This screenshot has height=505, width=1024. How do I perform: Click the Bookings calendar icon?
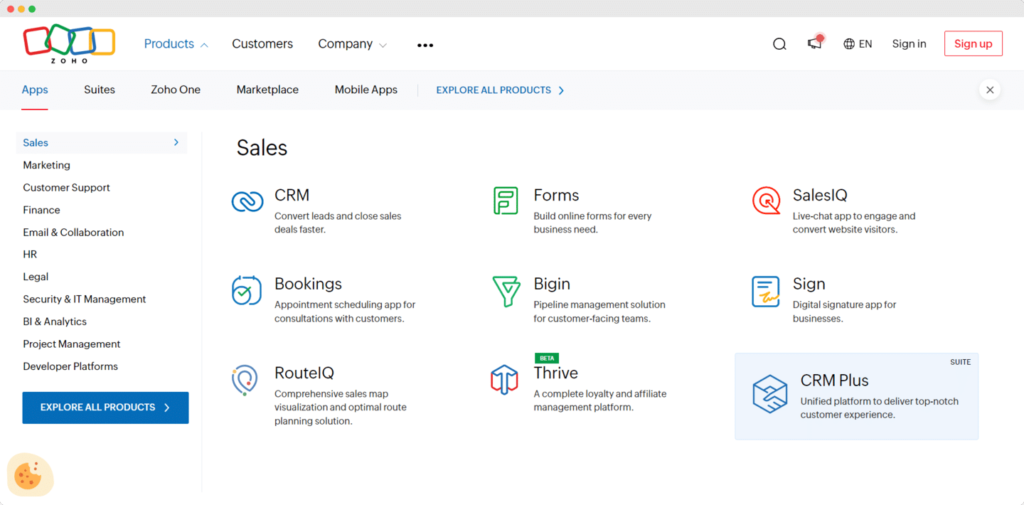[246, 290]
